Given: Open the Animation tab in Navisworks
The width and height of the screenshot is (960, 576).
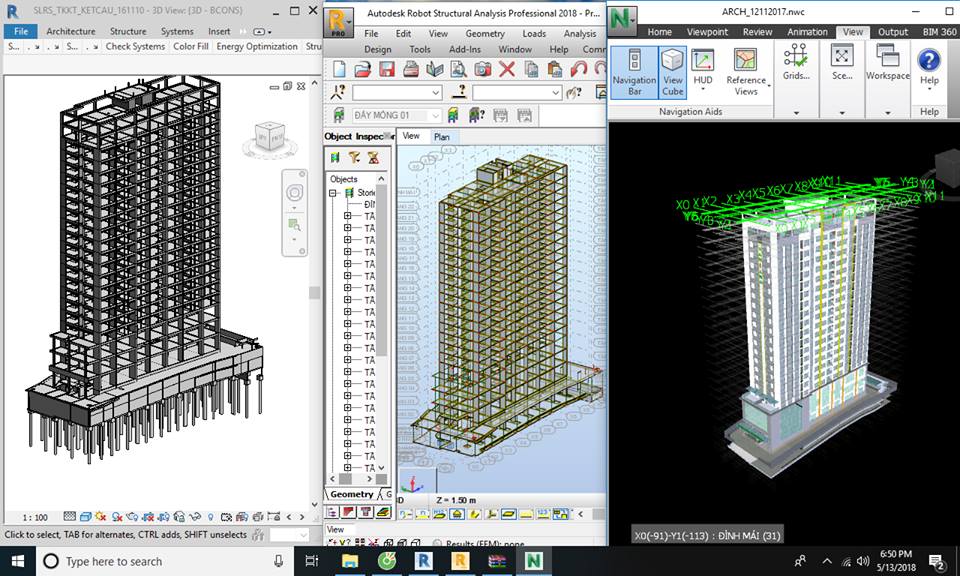Looking at the screenshot, I should point(807,32).
